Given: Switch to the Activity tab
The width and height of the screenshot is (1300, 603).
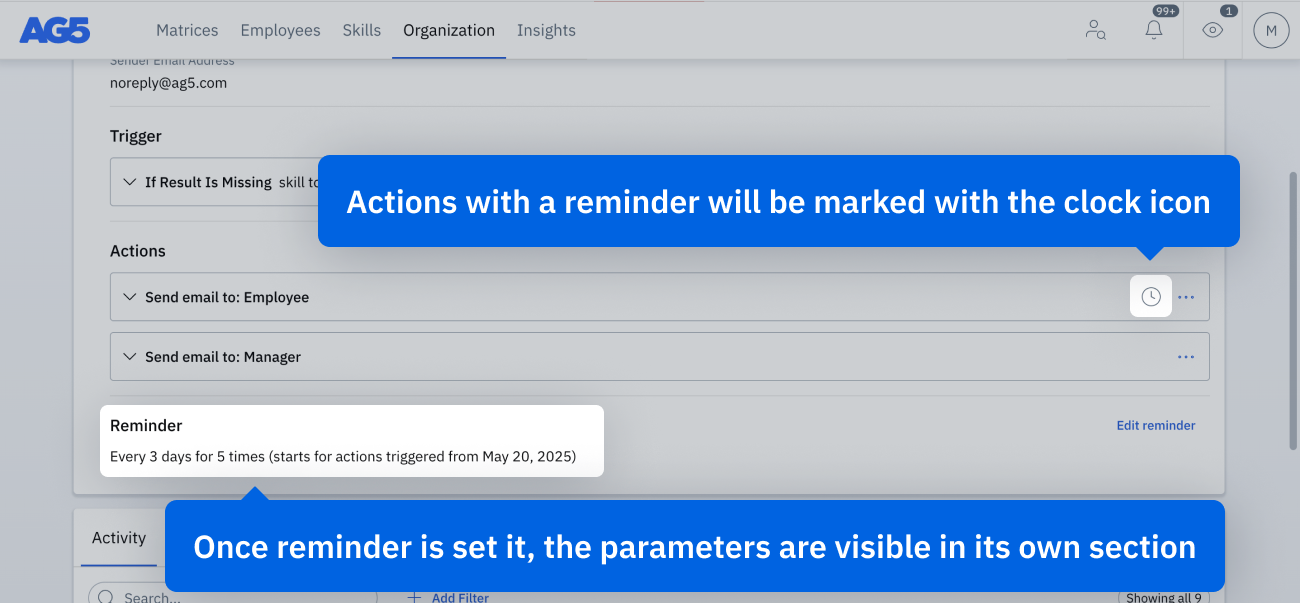Looking at the screenshot, I should point(119,538).
